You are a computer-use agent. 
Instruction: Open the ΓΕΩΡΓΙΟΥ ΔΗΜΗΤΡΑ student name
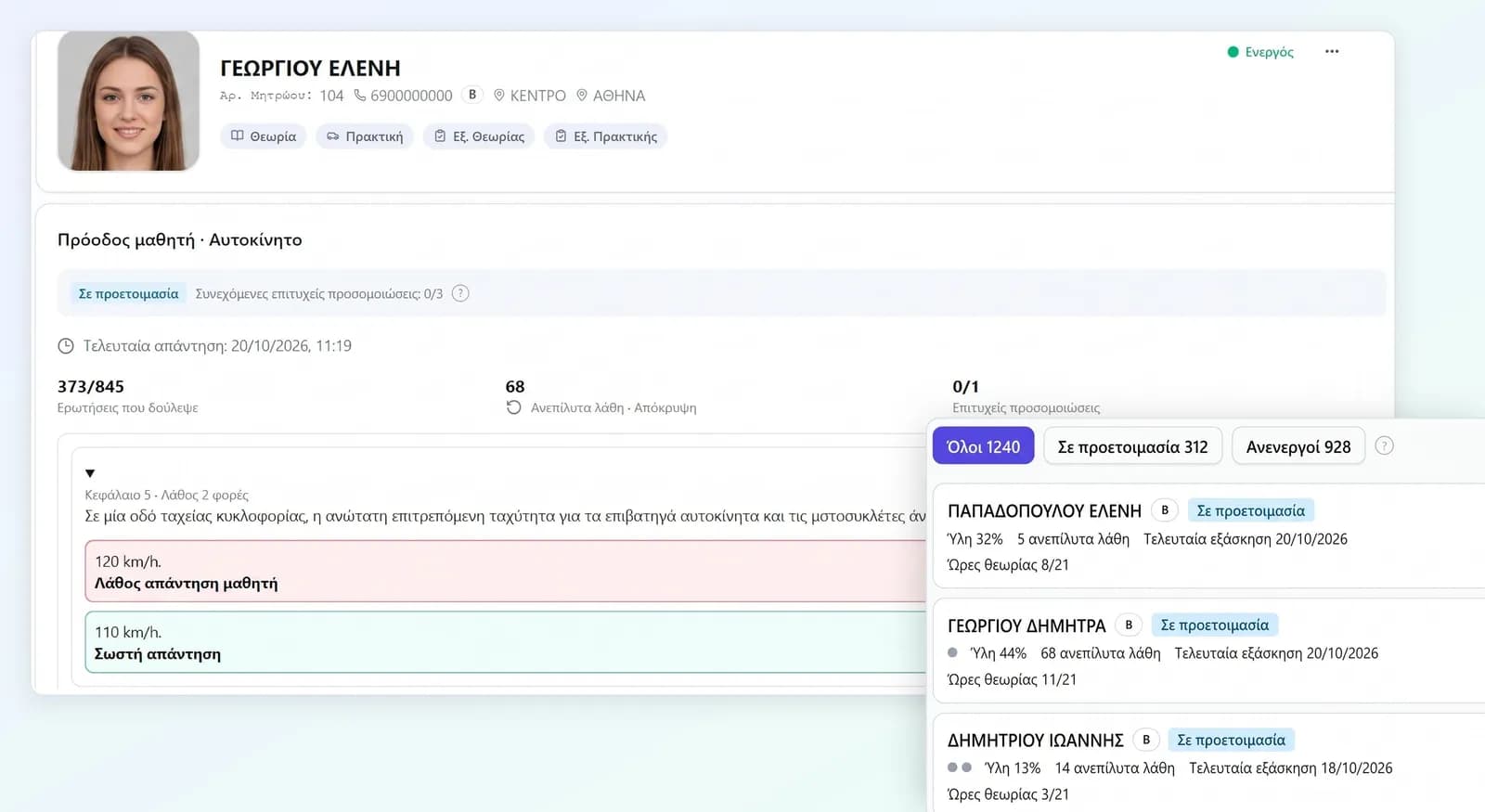[x=1027, y=626]
